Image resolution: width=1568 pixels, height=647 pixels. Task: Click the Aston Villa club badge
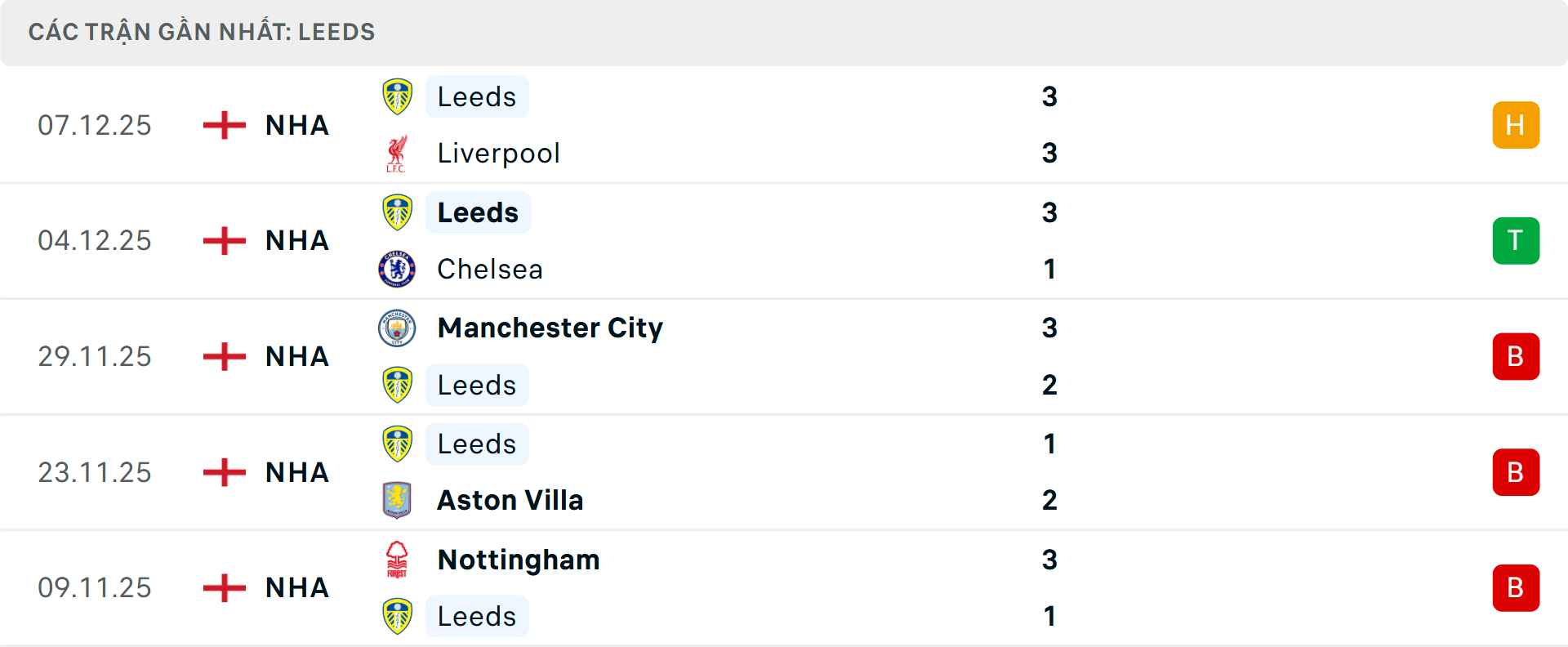pos(398,499)
